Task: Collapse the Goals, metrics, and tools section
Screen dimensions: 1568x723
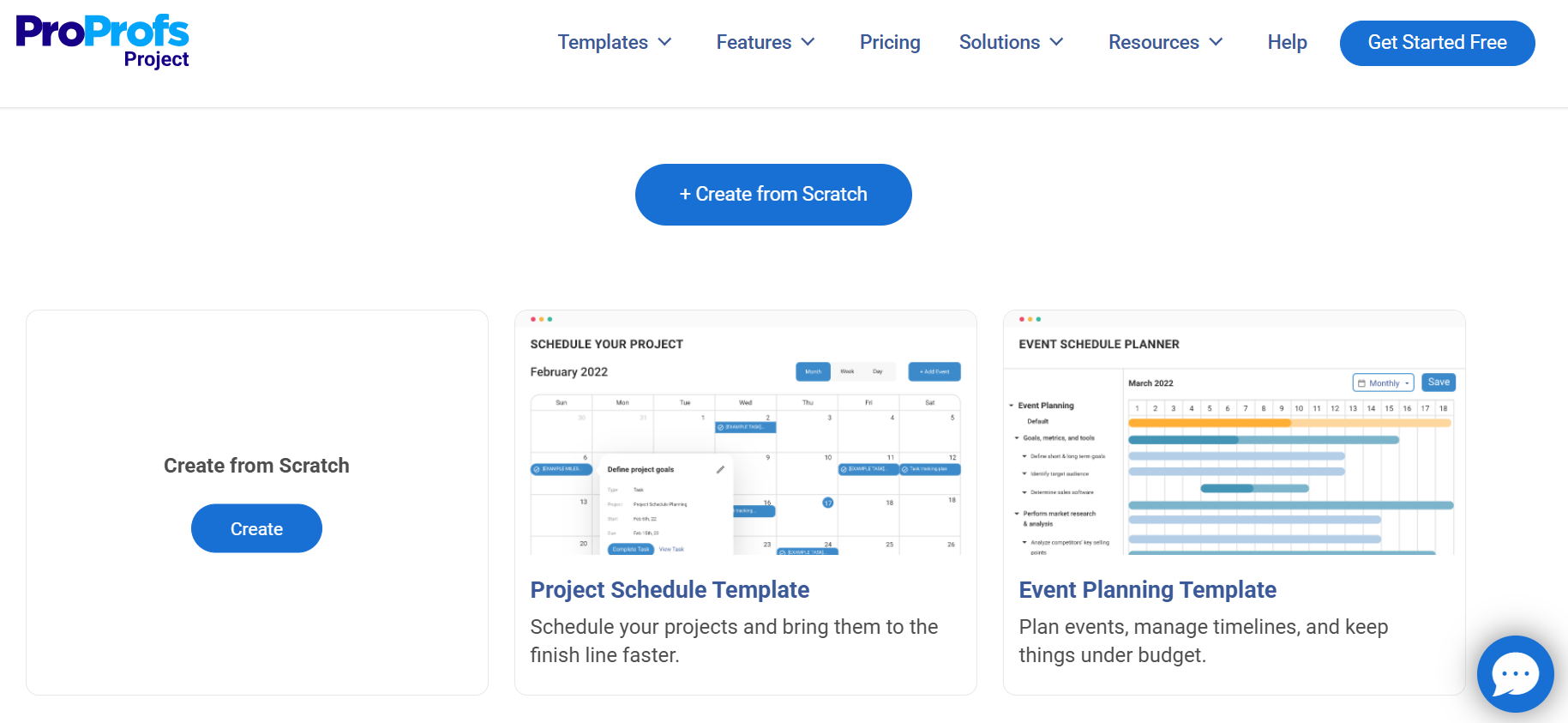Action: (x=1016, y=438)
